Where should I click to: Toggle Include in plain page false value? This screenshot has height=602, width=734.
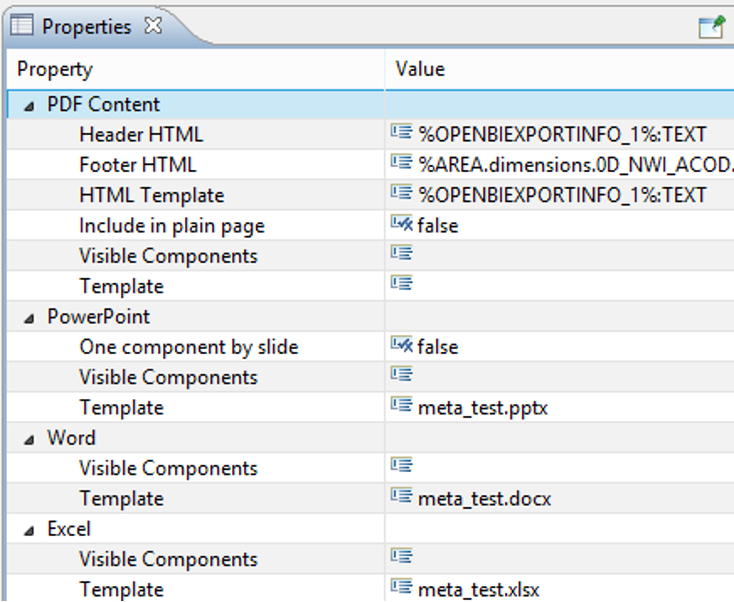438,226
